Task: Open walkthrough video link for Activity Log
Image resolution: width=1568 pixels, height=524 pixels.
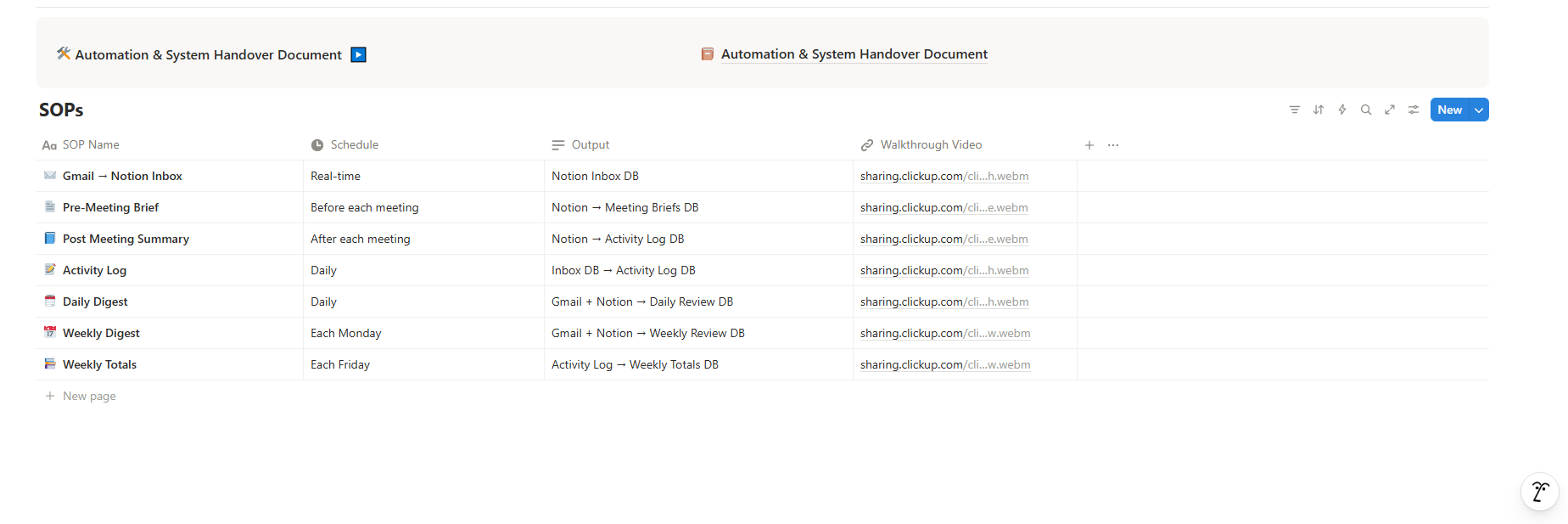Action: [x=944, y=270]
